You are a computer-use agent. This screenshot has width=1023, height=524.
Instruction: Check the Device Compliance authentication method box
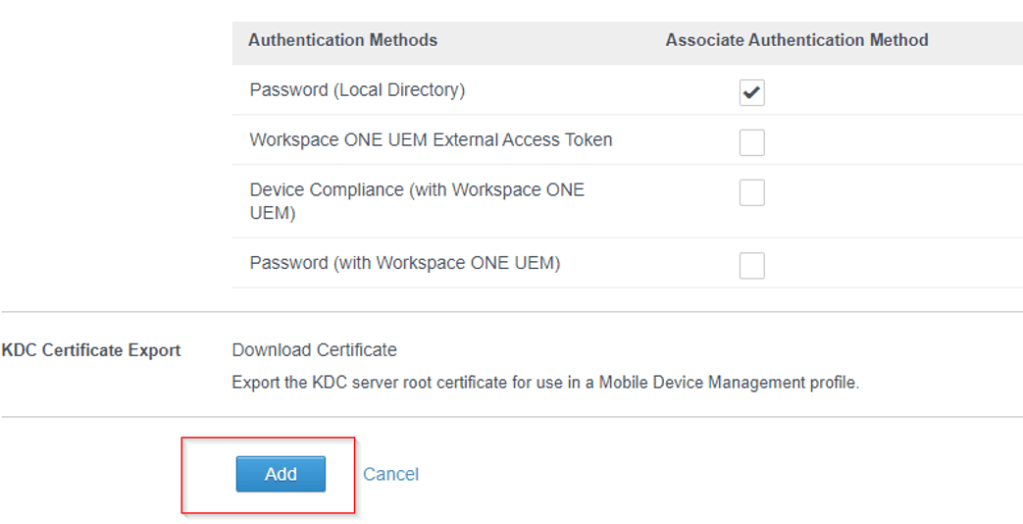(752, 193)
